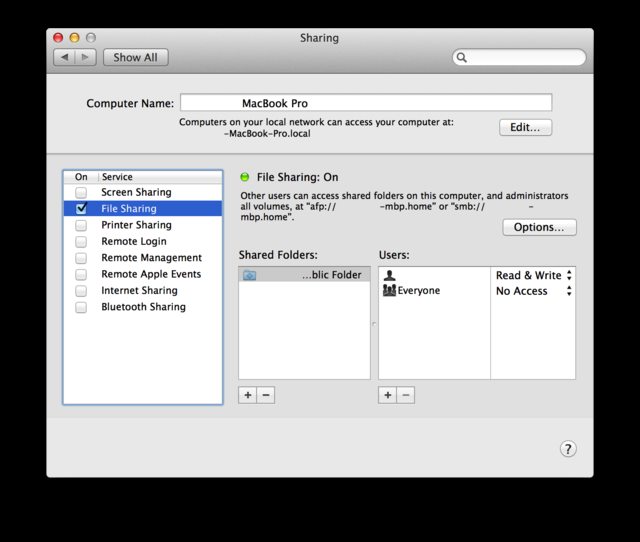
Task: Enable the Remote Apple Events checkbox
Action: click(x=81, y=274)
